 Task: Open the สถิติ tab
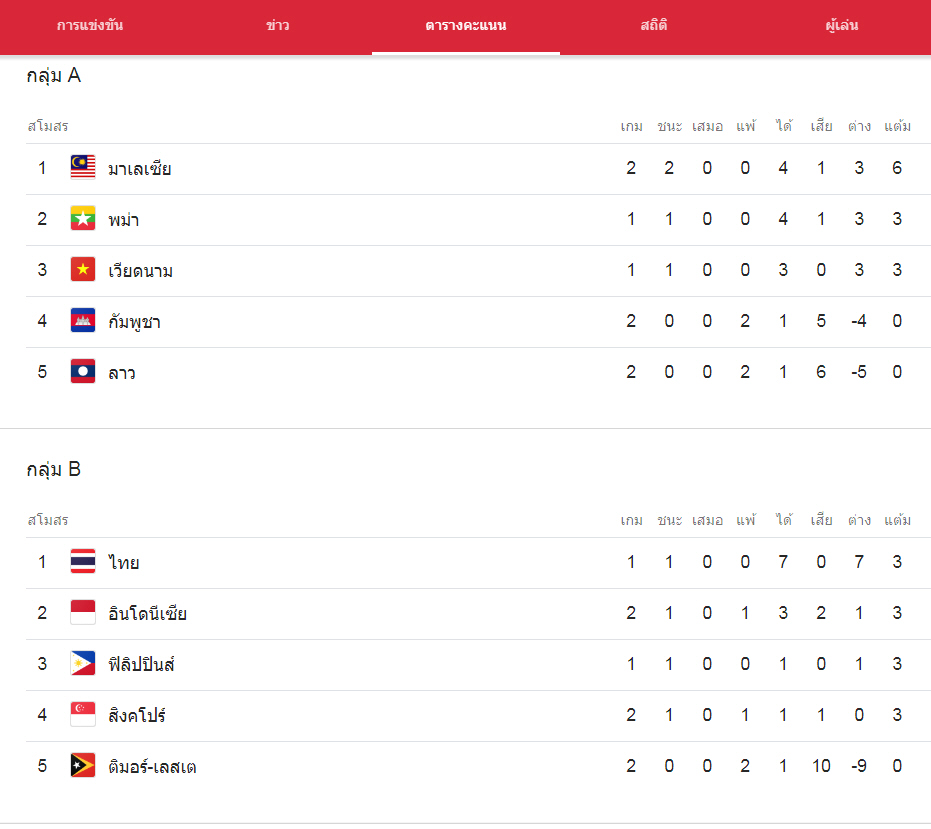click(654, 26)
